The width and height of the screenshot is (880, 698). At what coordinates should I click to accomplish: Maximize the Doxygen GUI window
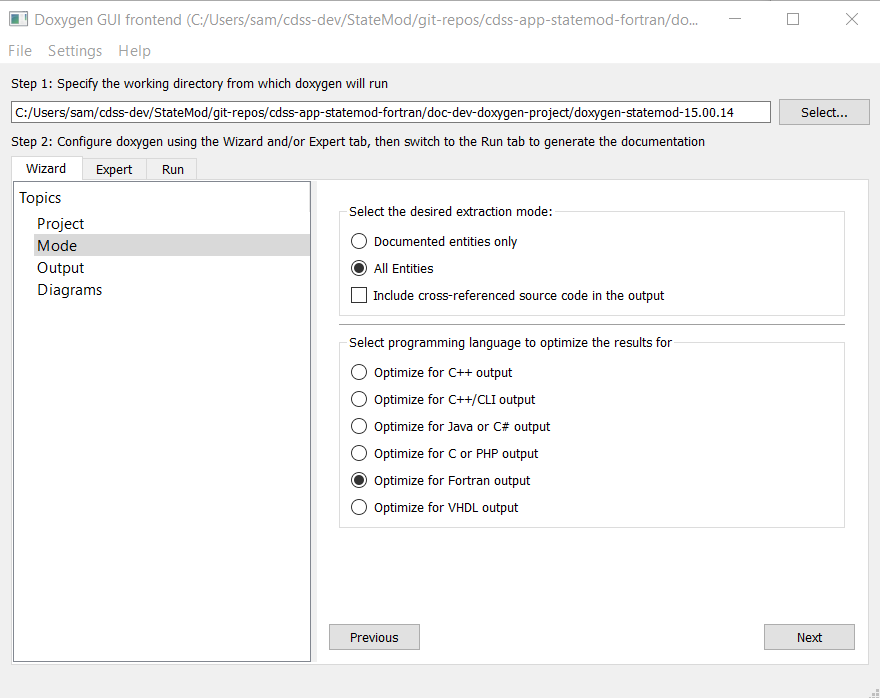[x=793, y=19]
